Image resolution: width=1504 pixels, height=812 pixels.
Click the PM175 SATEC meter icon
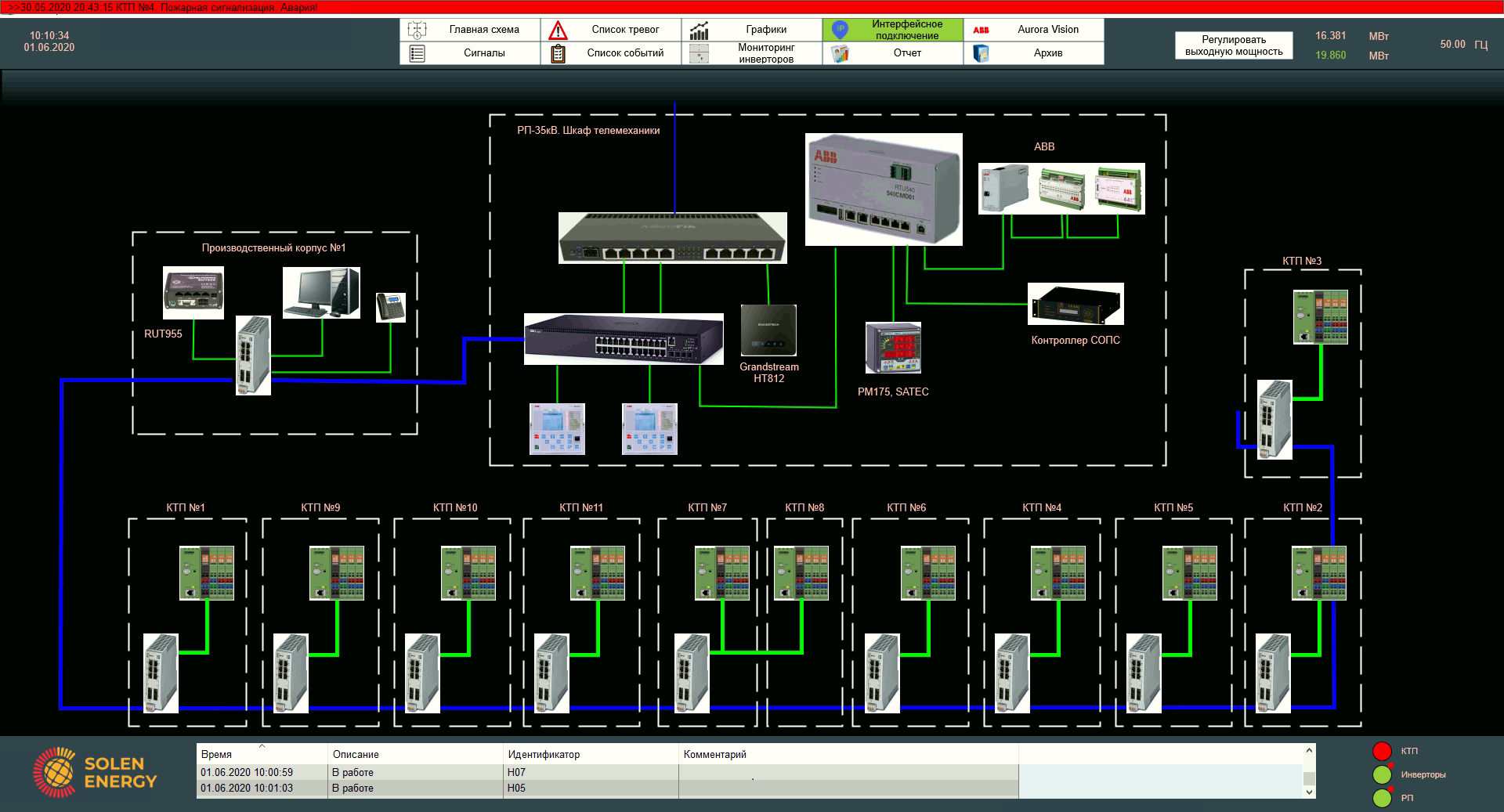893,348
